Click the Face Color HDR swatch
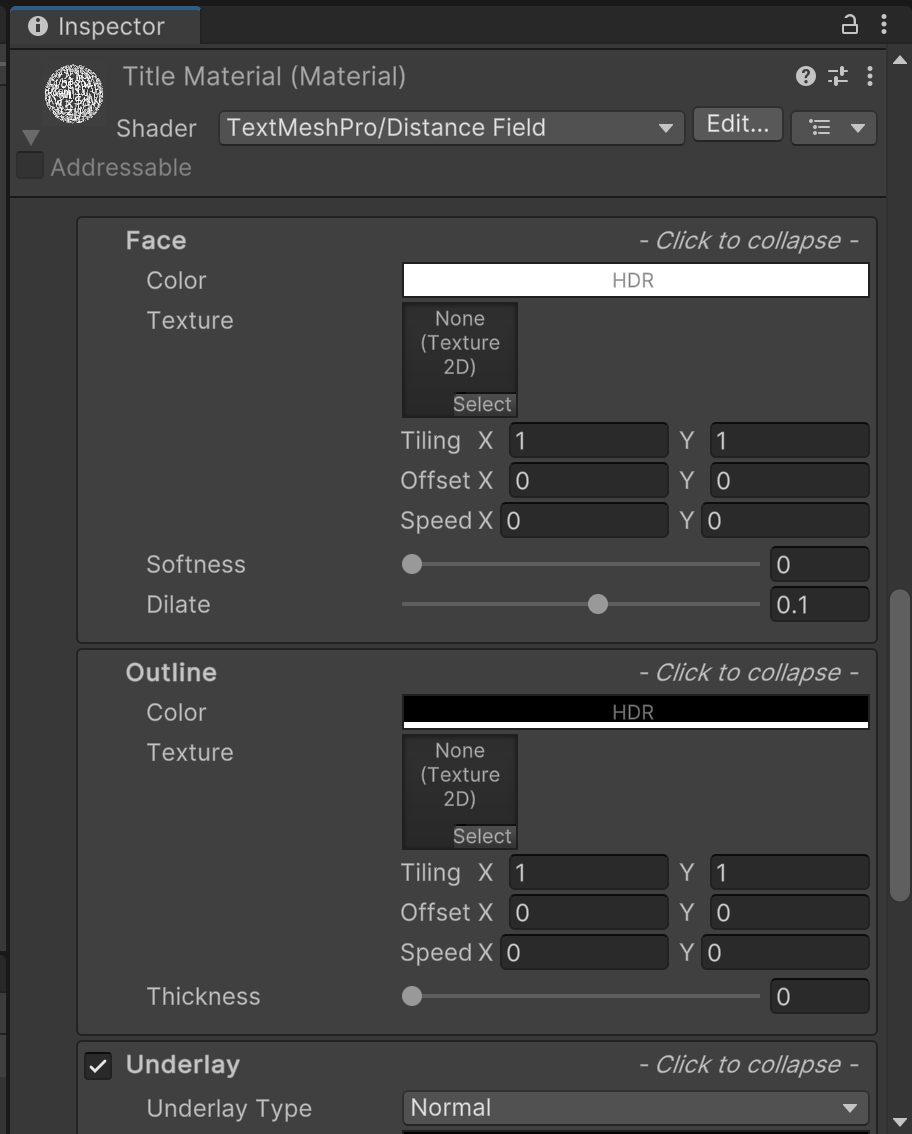 point(635,281)
